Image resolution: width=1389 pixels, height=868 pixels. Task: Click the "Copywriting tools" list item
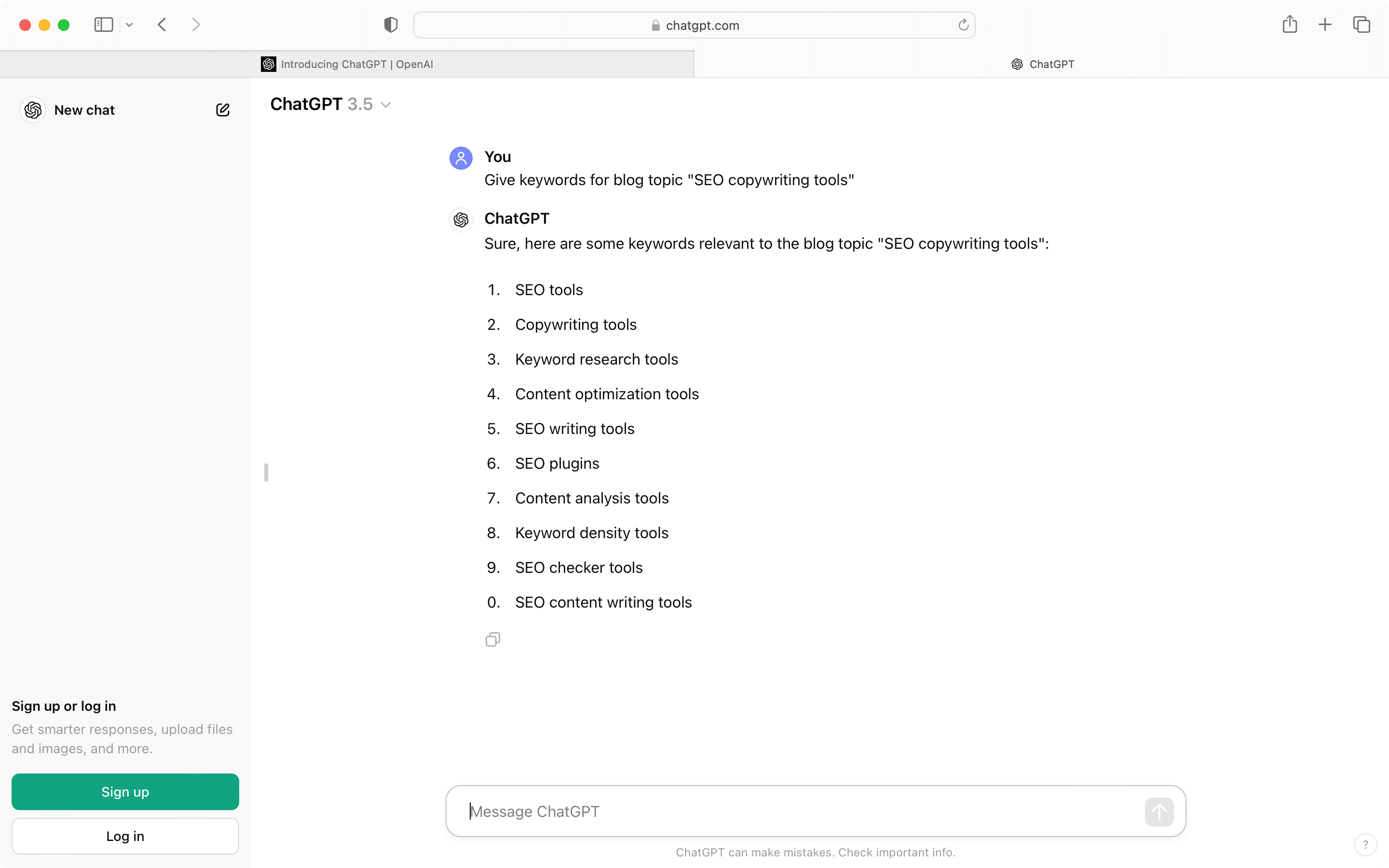click(576, 325)
